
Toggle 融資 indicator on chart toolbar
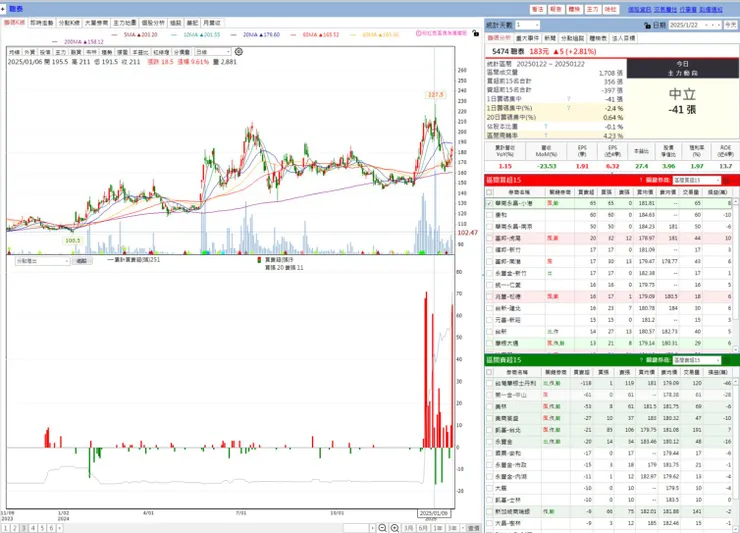[76, 52]
